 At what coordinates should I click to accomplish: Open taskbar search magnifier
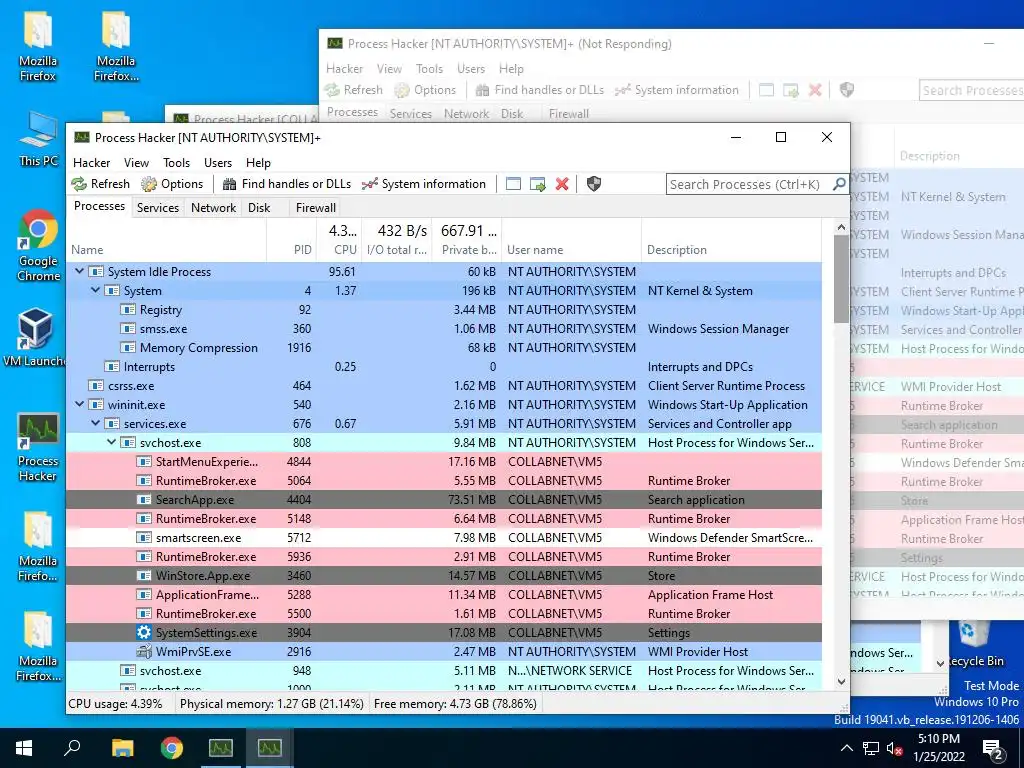[x=72, y=748]
